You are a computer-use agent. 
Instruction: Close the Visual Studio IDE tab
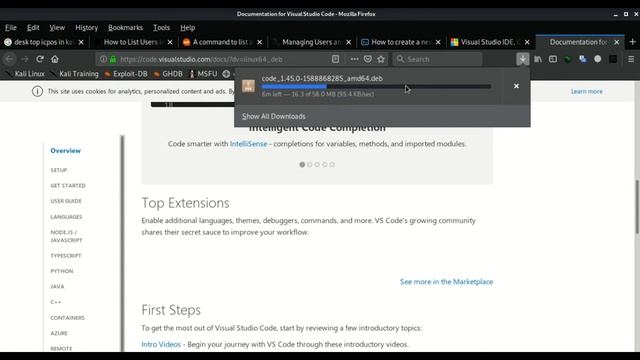point(527,42)
